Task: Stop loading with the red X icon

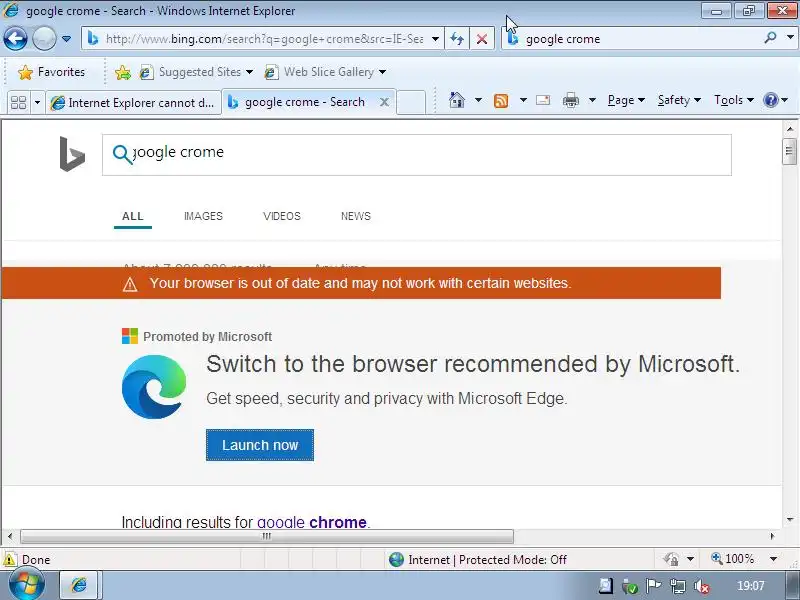Action: tap(482, 39)
